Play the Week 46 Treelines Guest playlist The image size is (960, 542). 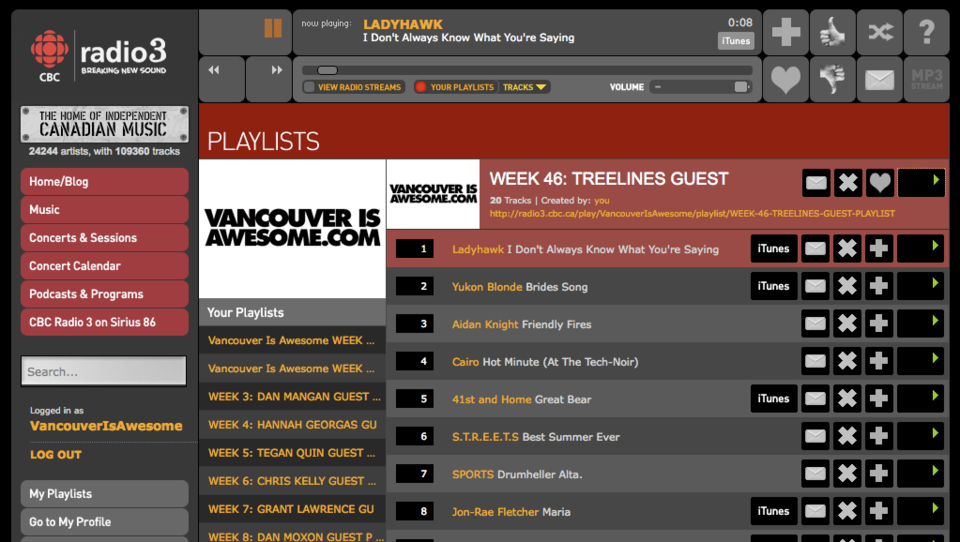point(921,183)
